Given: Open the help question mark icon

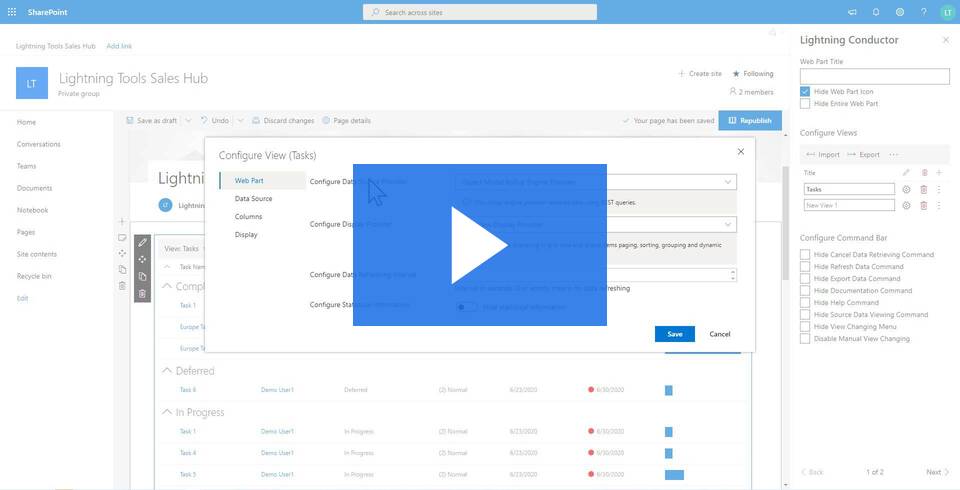Looking at the screenshot, I should [924, 12].
